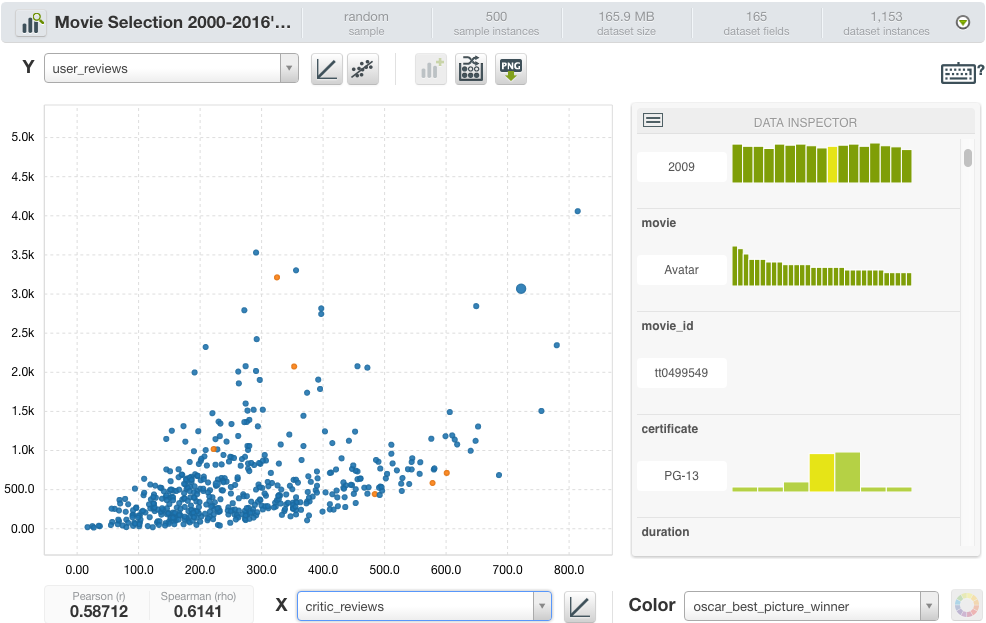Export chart as PNG
986x623 pixels.
click(x=510, y=69)
